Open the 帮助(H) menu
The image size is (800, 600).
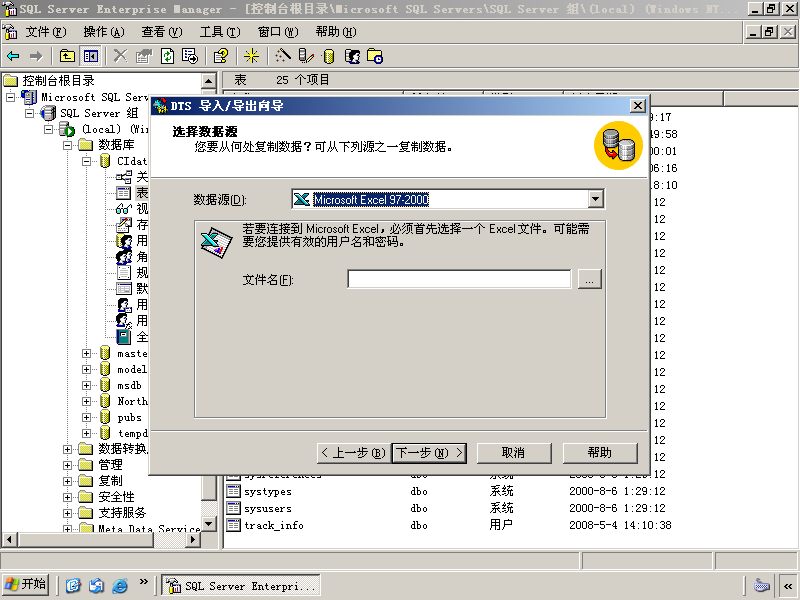336,32
